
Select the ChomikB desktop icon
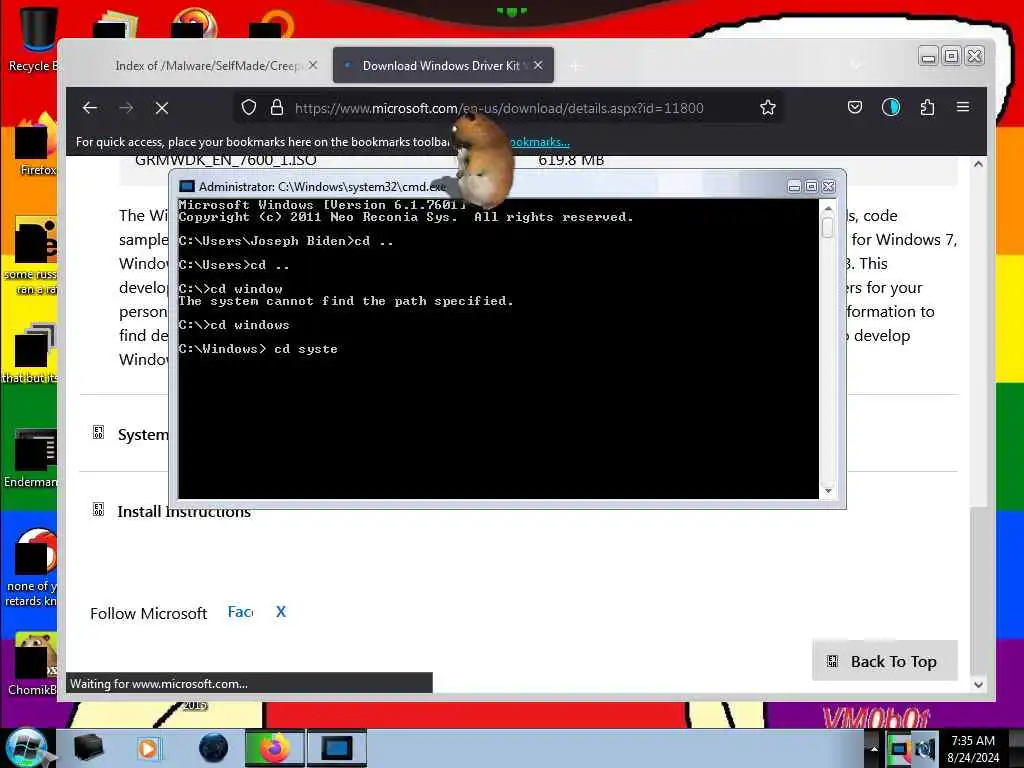(33, 664)
